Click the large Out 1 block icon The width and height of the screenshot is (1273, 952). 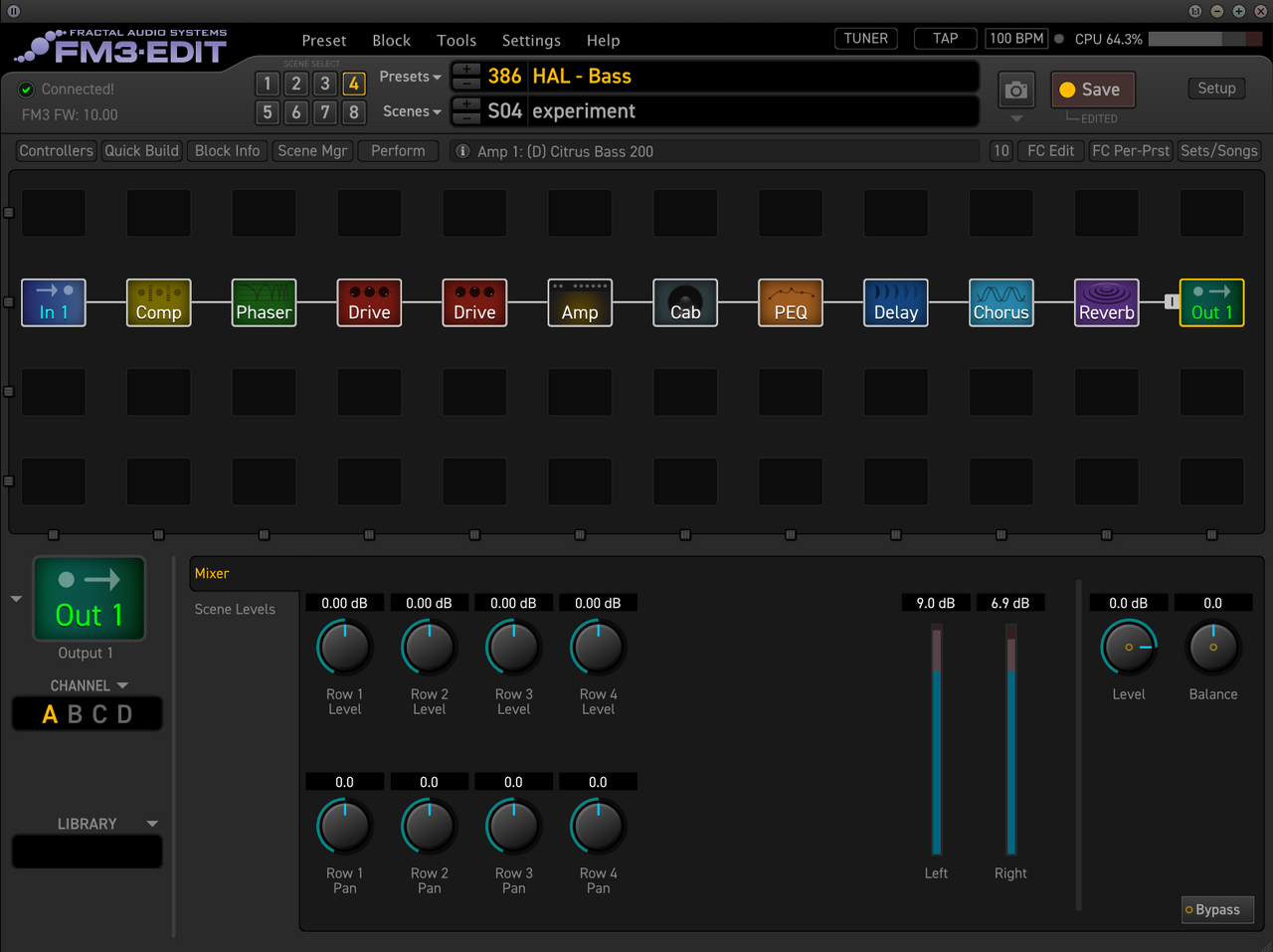pyautogui.click(x=90, y=598)
